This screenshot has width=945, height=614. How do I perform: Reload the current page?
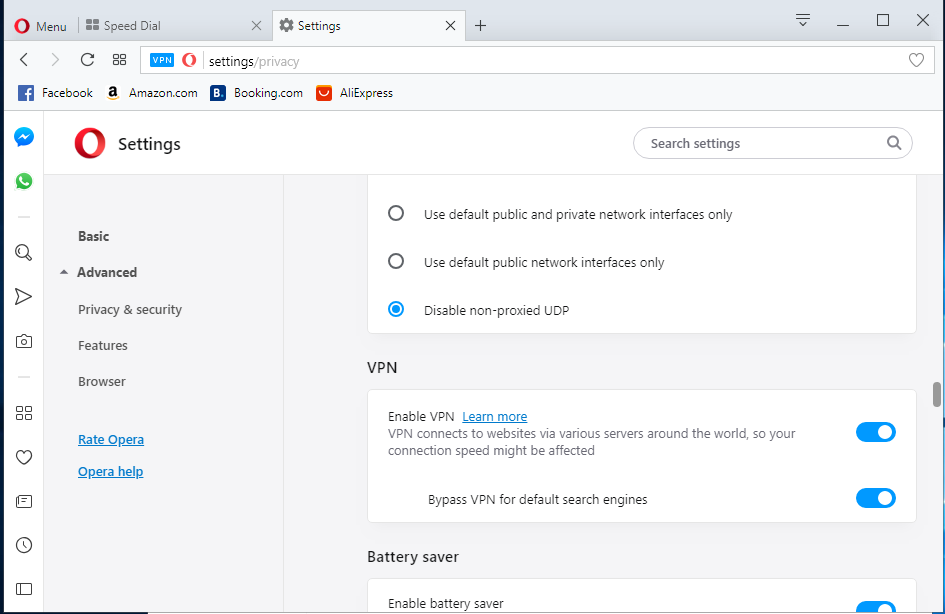(x=87, y=60)
